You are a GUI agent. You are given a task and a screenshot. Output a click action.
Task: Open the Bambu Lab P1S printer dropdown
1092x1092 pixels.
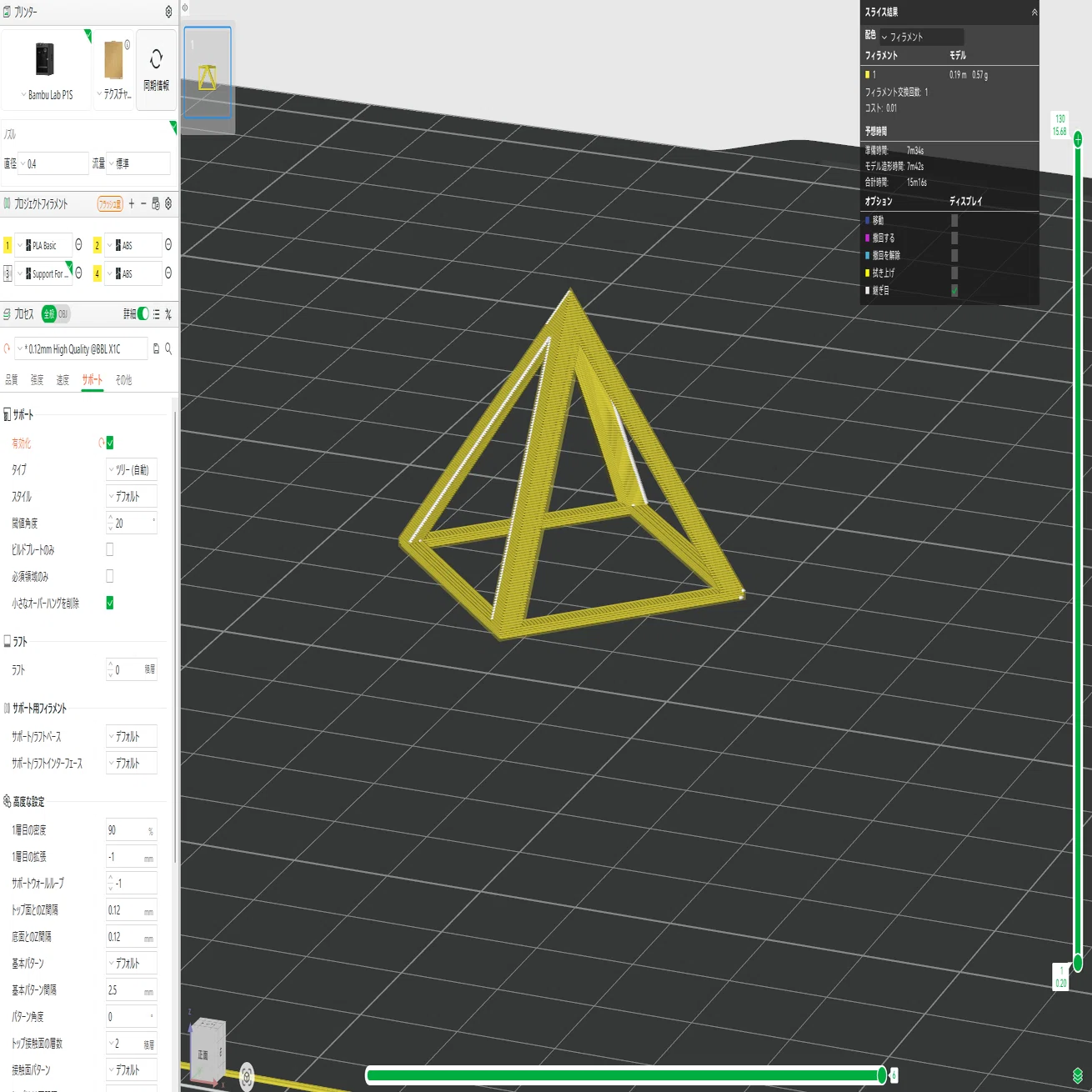[x=46, y=95]
